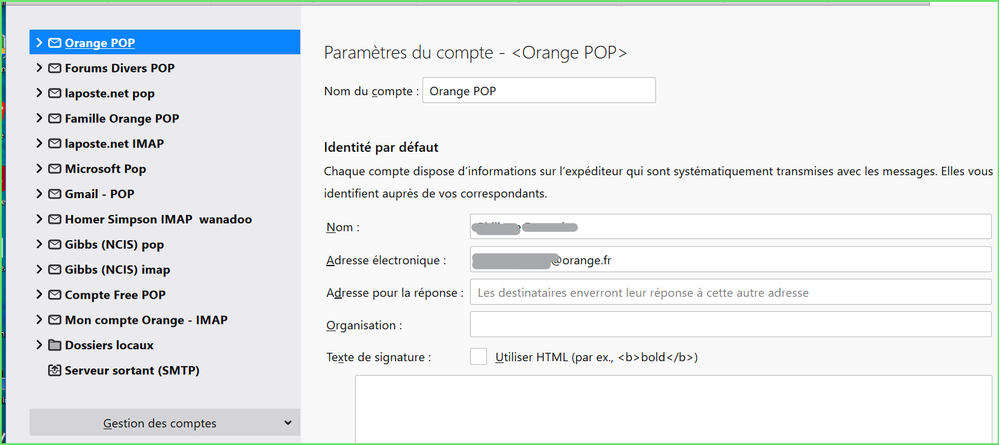
Task: Click the envelope icon beside Microsoft Pop
Action: coord(54,169)
